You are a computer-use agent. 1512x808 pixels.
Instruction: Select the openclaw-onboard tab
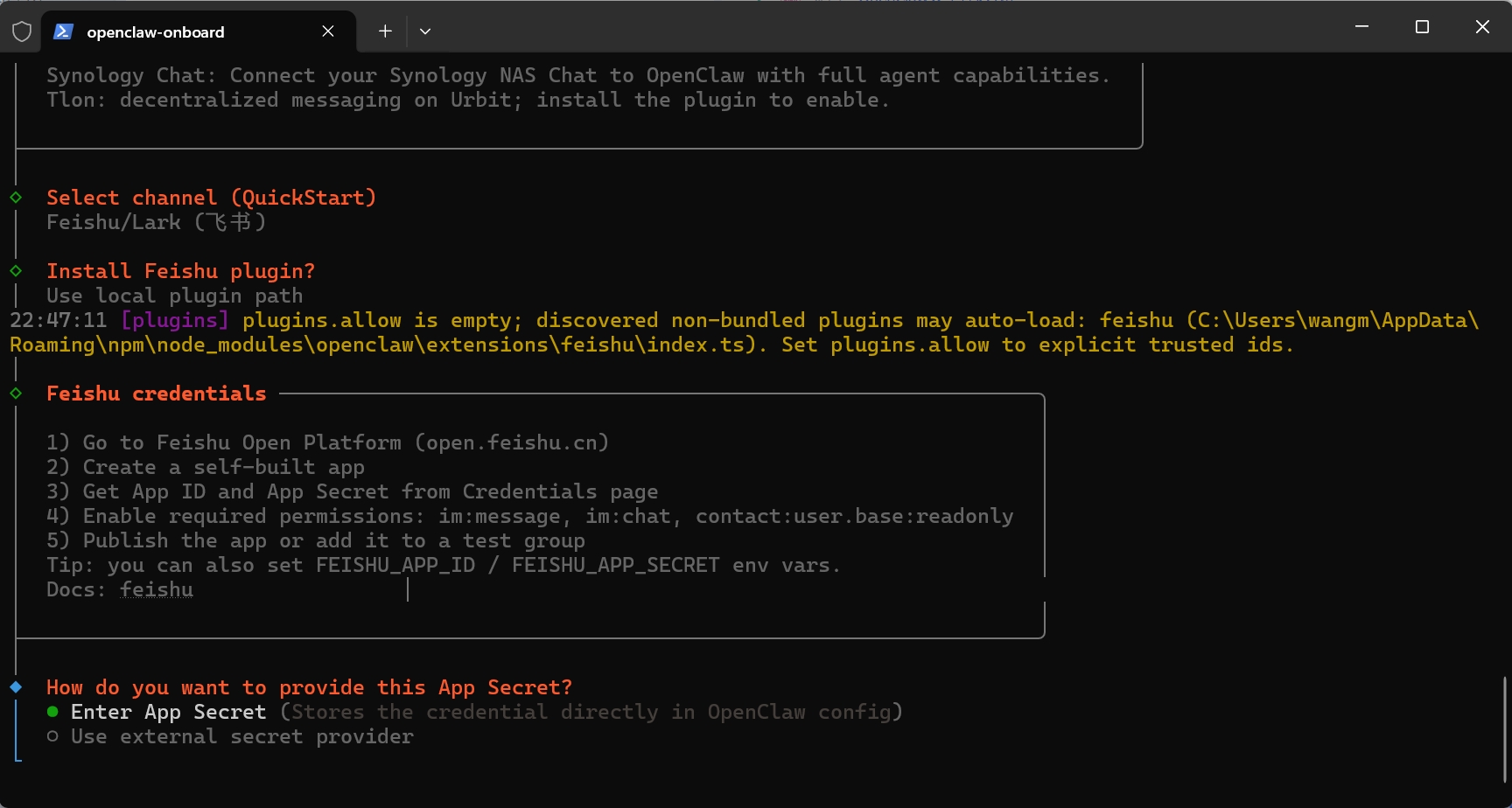(175, 32)
